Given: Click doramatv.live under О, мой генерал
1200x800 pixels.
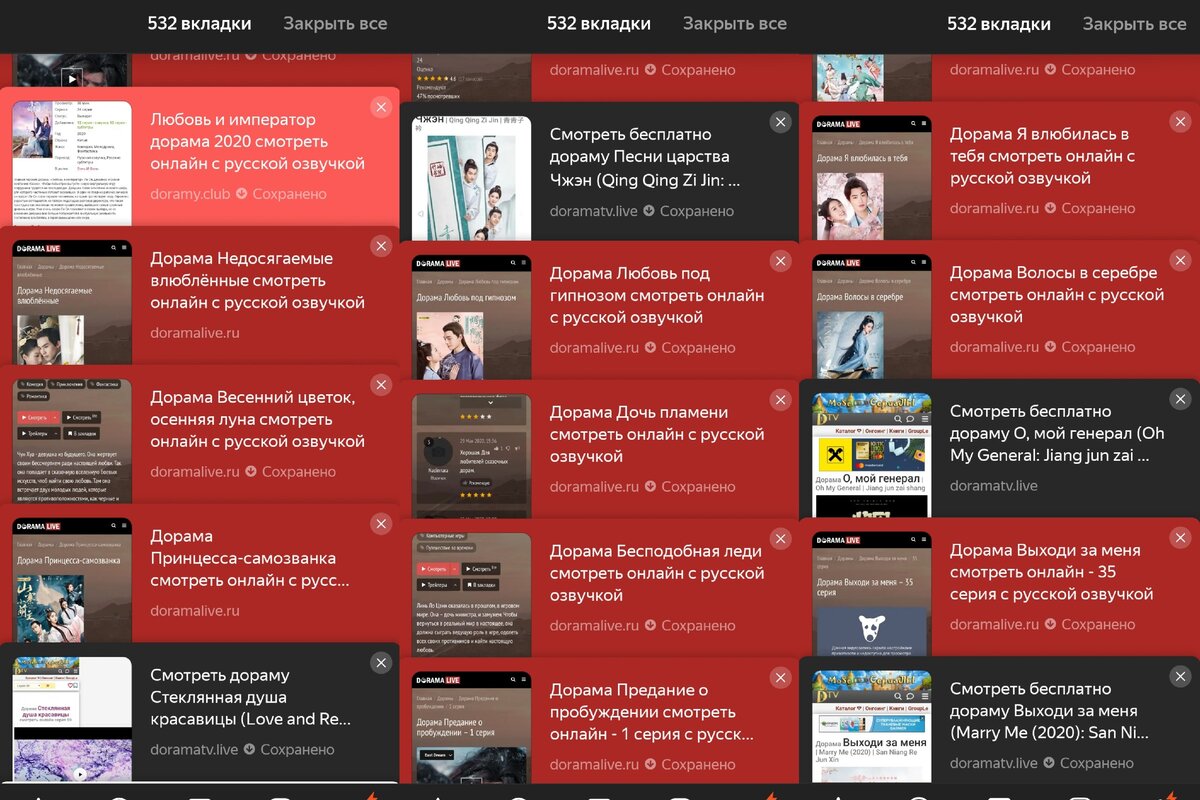Looking at the screenshot, I should tap(994, 486).
